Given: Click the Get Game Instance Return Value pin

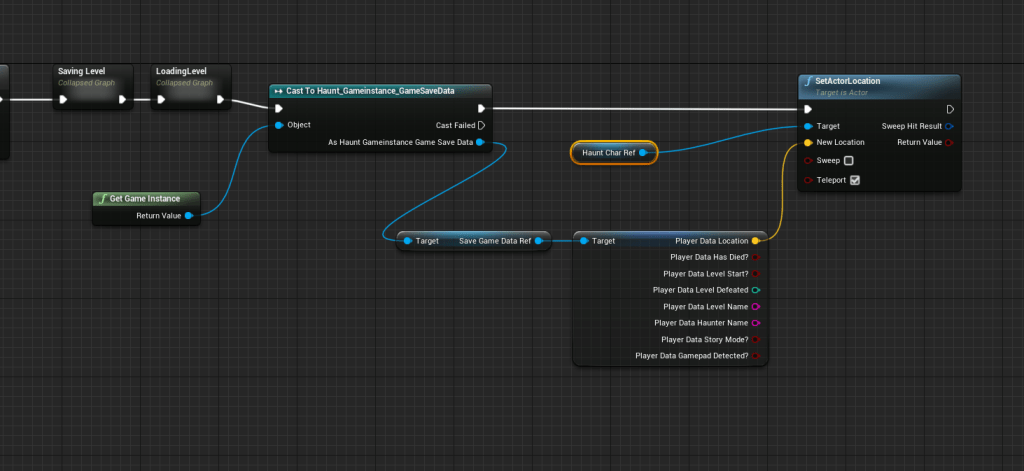Looking at the screenshot, I should coord(189,215).
